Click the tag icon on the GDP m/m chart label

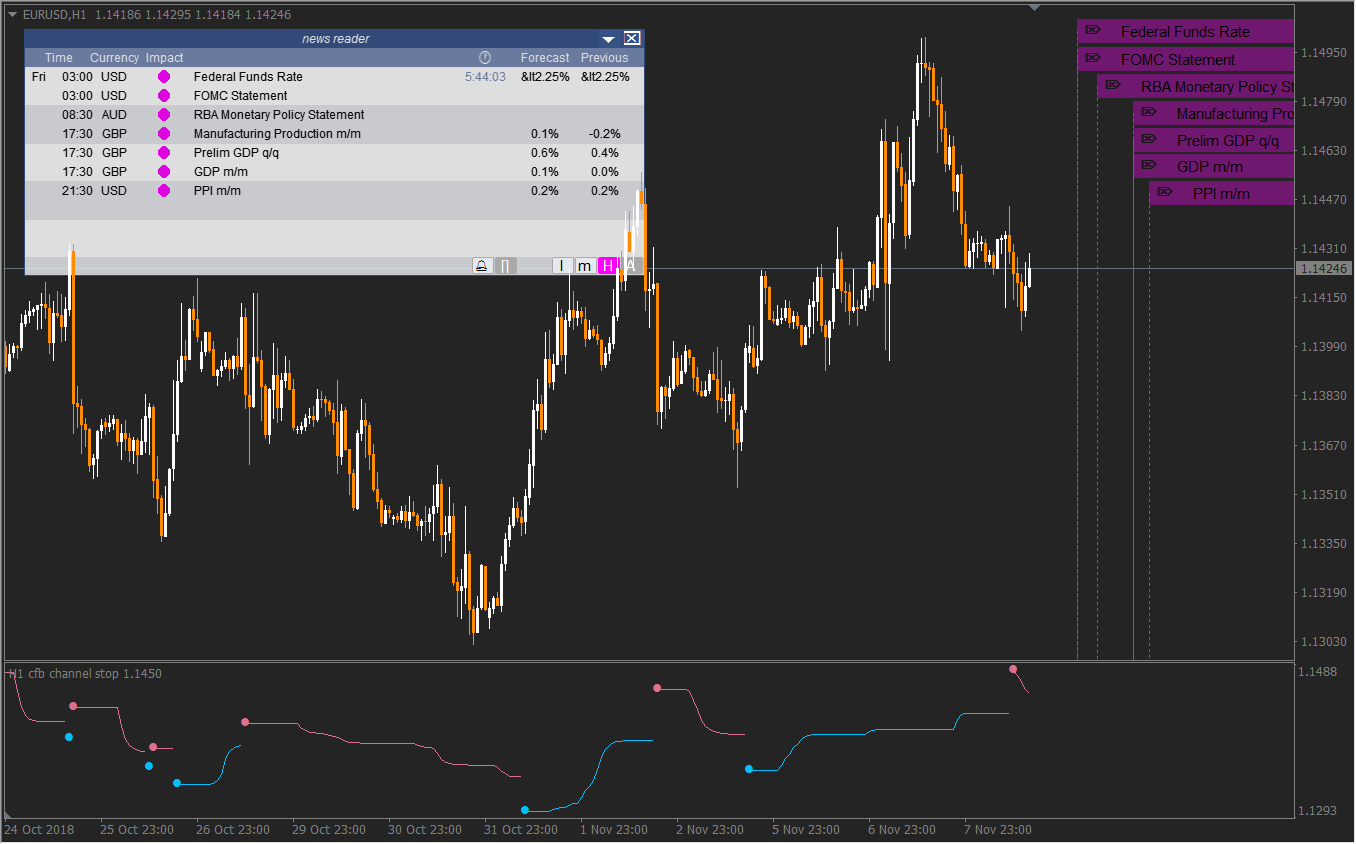coord(1149,165)
